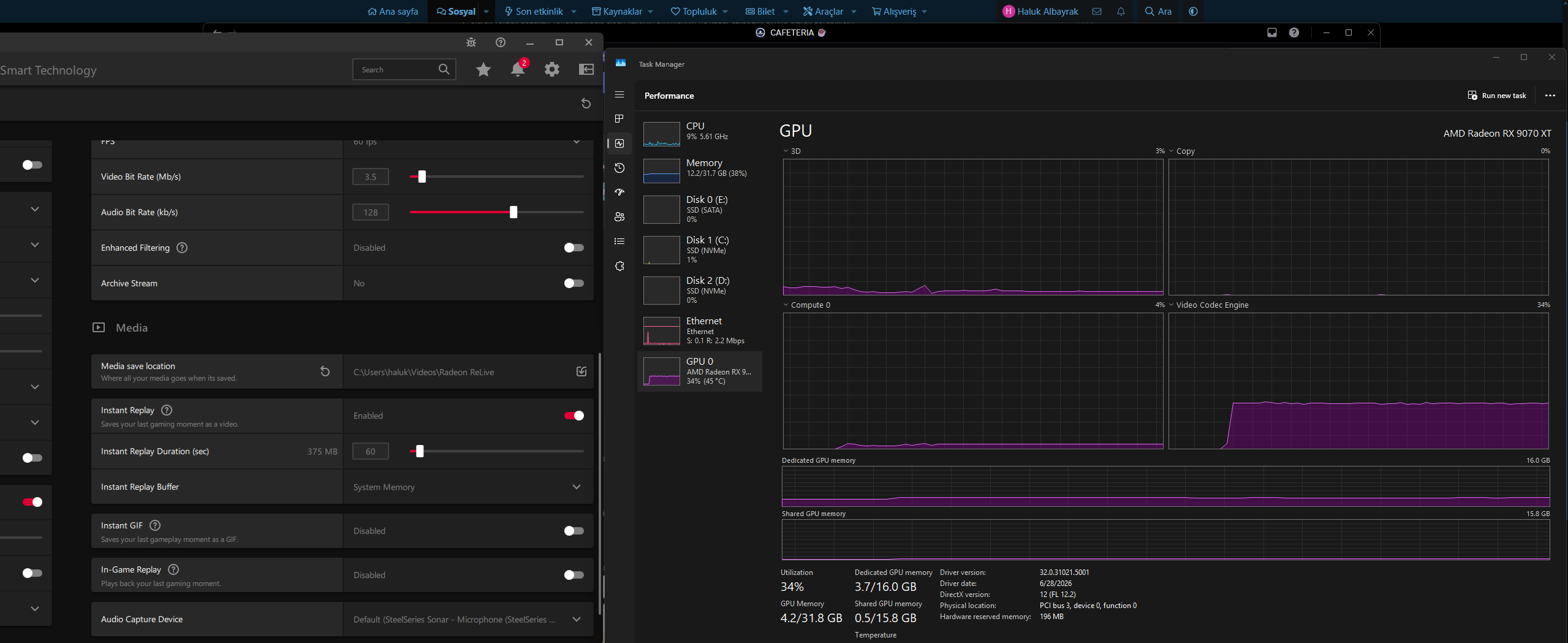The height and width of the screenshot is (643, 1568).
Task: Open AMD Software settings gear icon
Action: point(552,69)
